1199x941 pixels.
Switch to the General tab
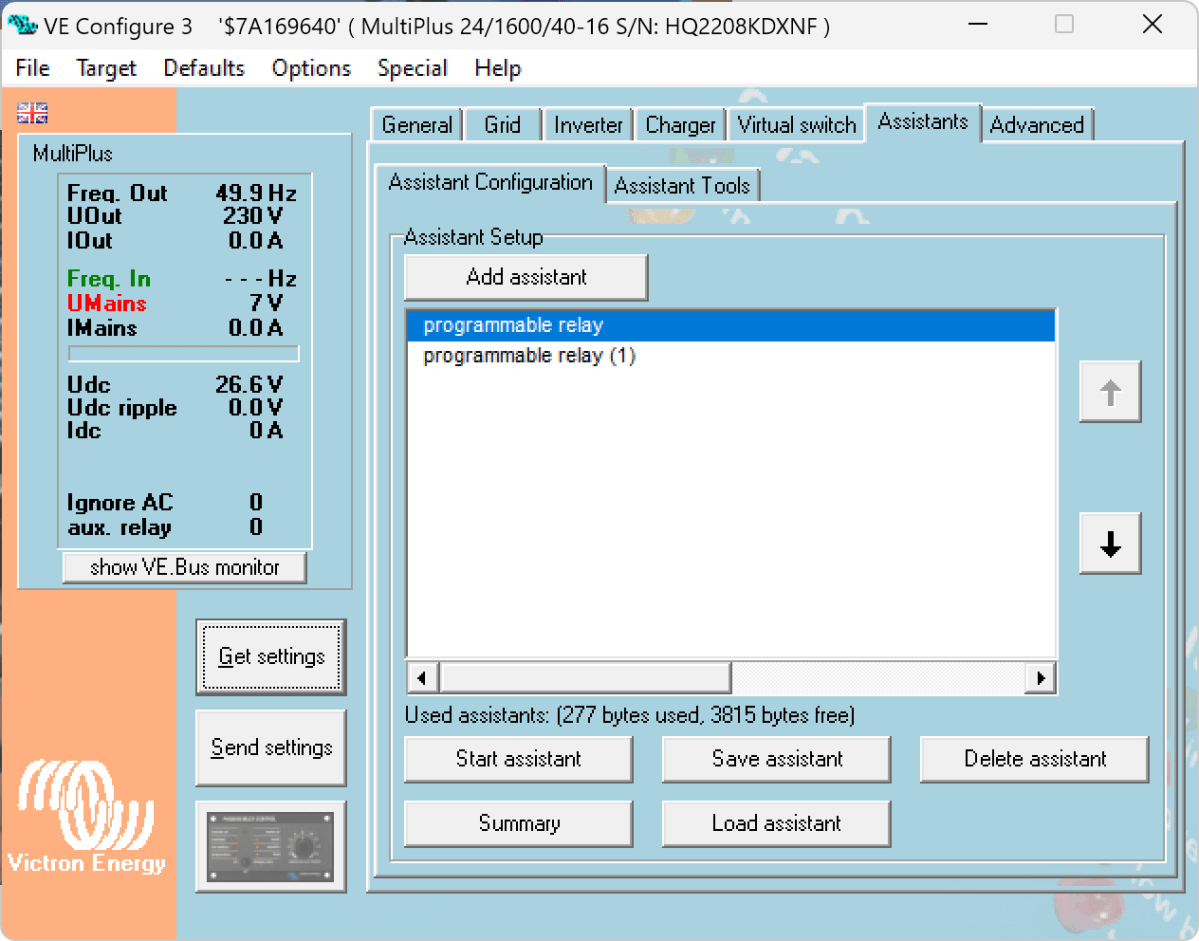click(416, 124)
